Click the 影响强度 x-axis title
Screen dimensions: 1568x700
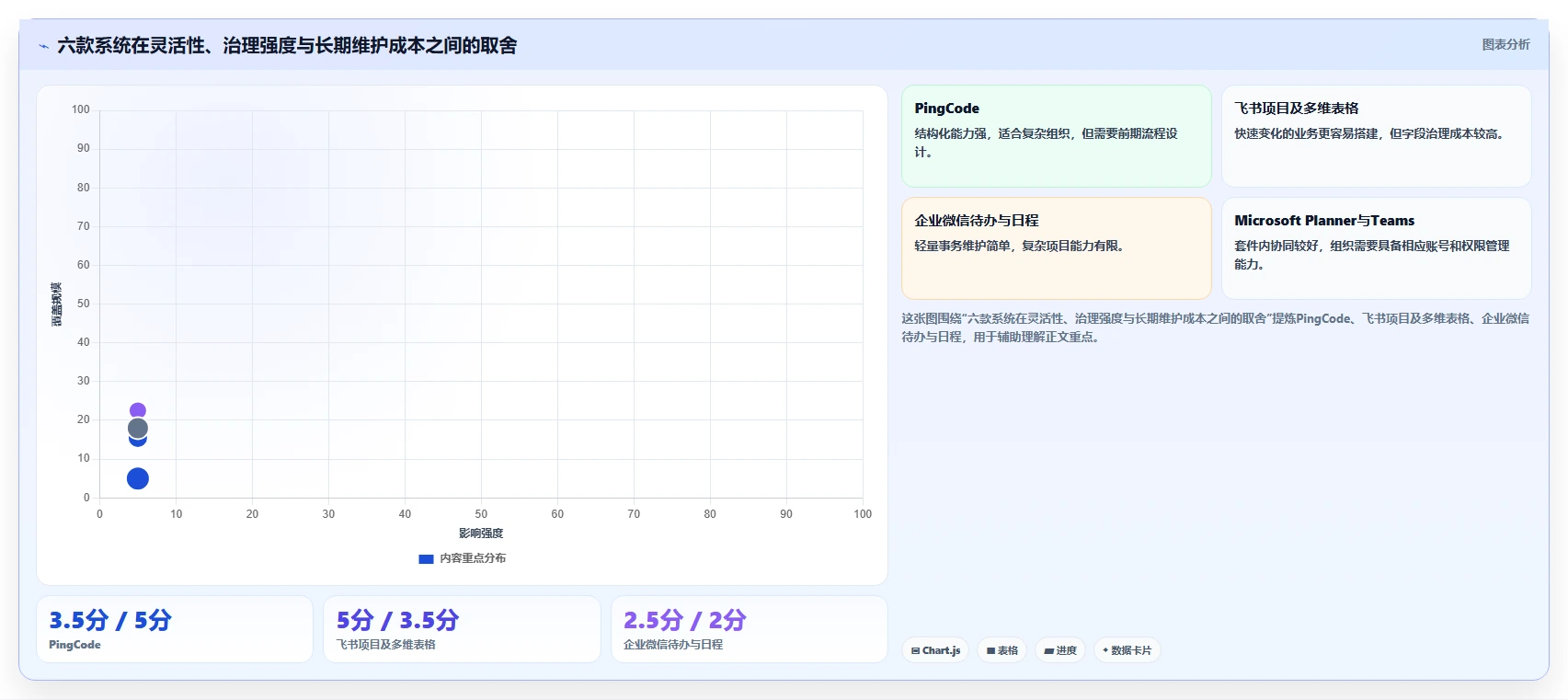click(481, 534)
